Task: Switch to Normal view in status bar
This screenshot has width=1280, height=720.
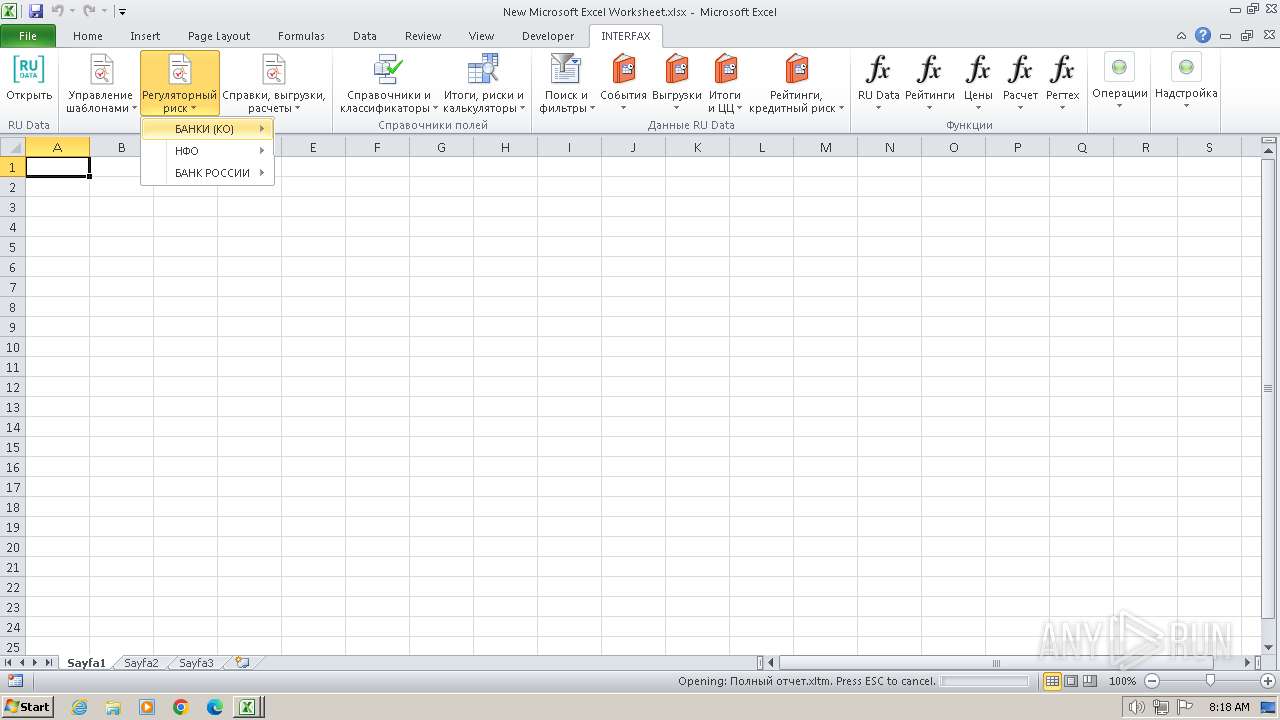Action: (x=1052, y=681)
